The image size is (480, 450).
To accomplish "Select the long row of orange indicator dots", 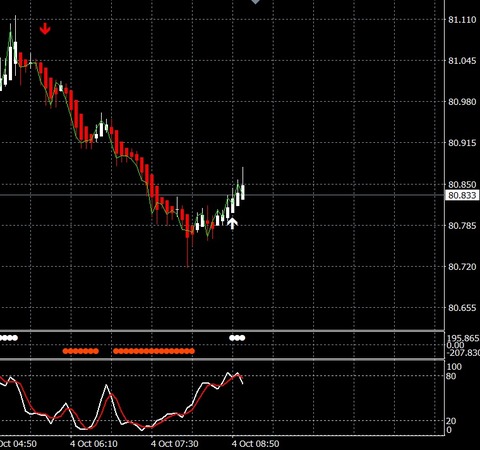I will pyautogui.click(x=154, y=351).
